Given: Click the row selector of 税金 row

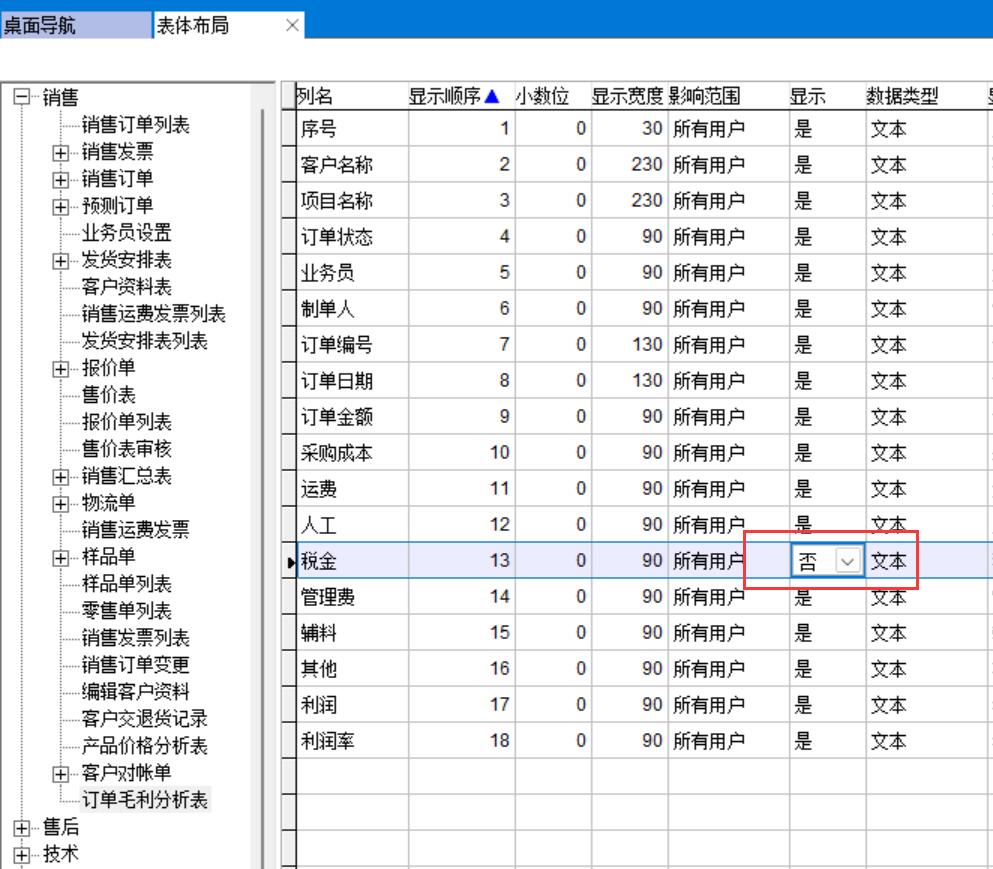Looking at the screenshot, I should 289,562.
